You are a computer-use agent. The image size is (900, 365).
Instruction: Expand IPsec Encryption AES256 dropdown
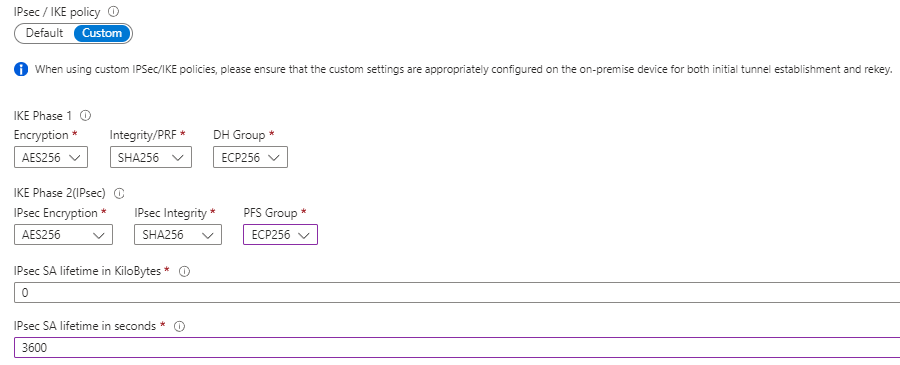(x=63, y=235)
